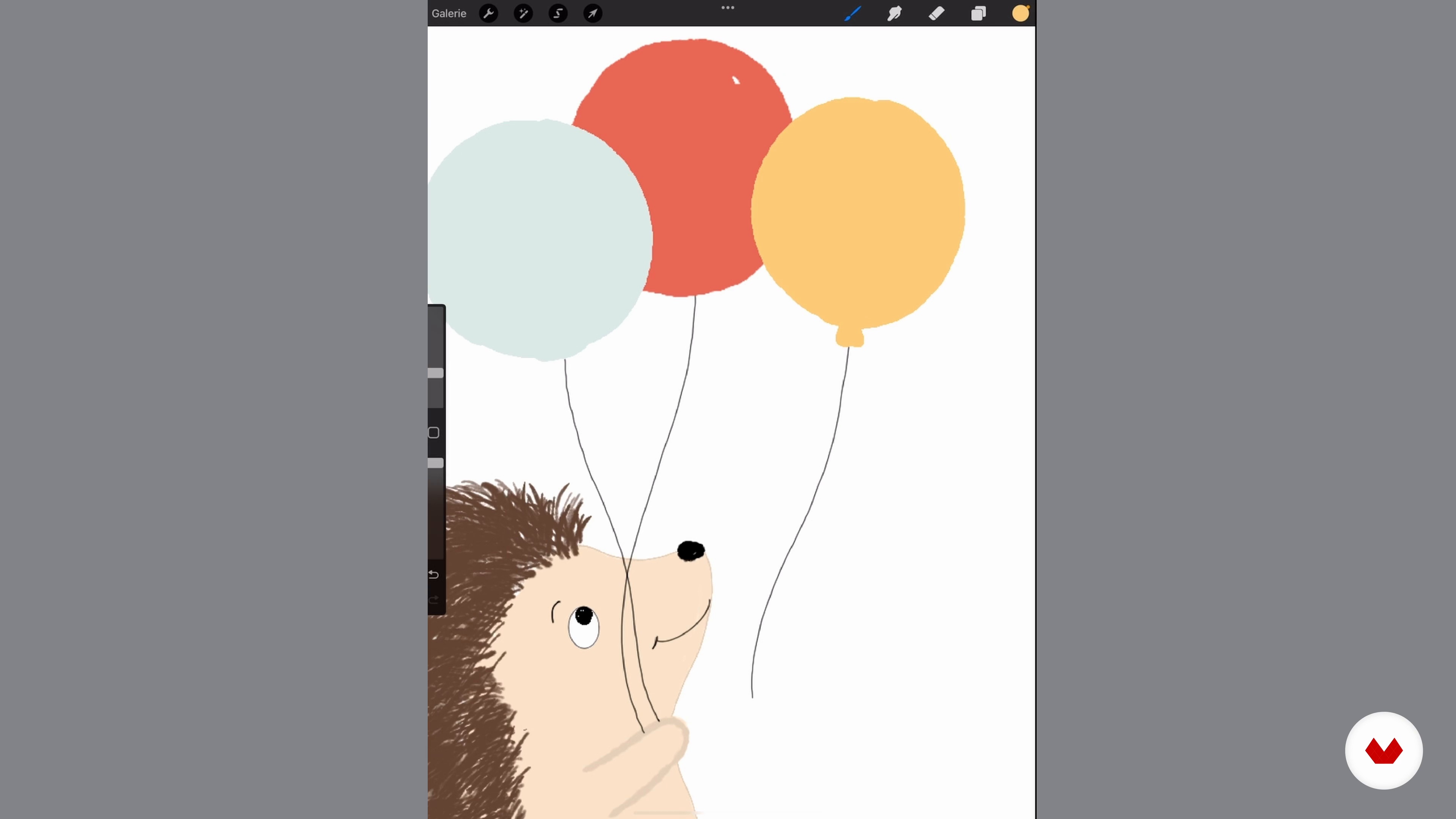The image size is (1456, 819).
Task: Select the Eraser tool
Action: coord(937,13)
